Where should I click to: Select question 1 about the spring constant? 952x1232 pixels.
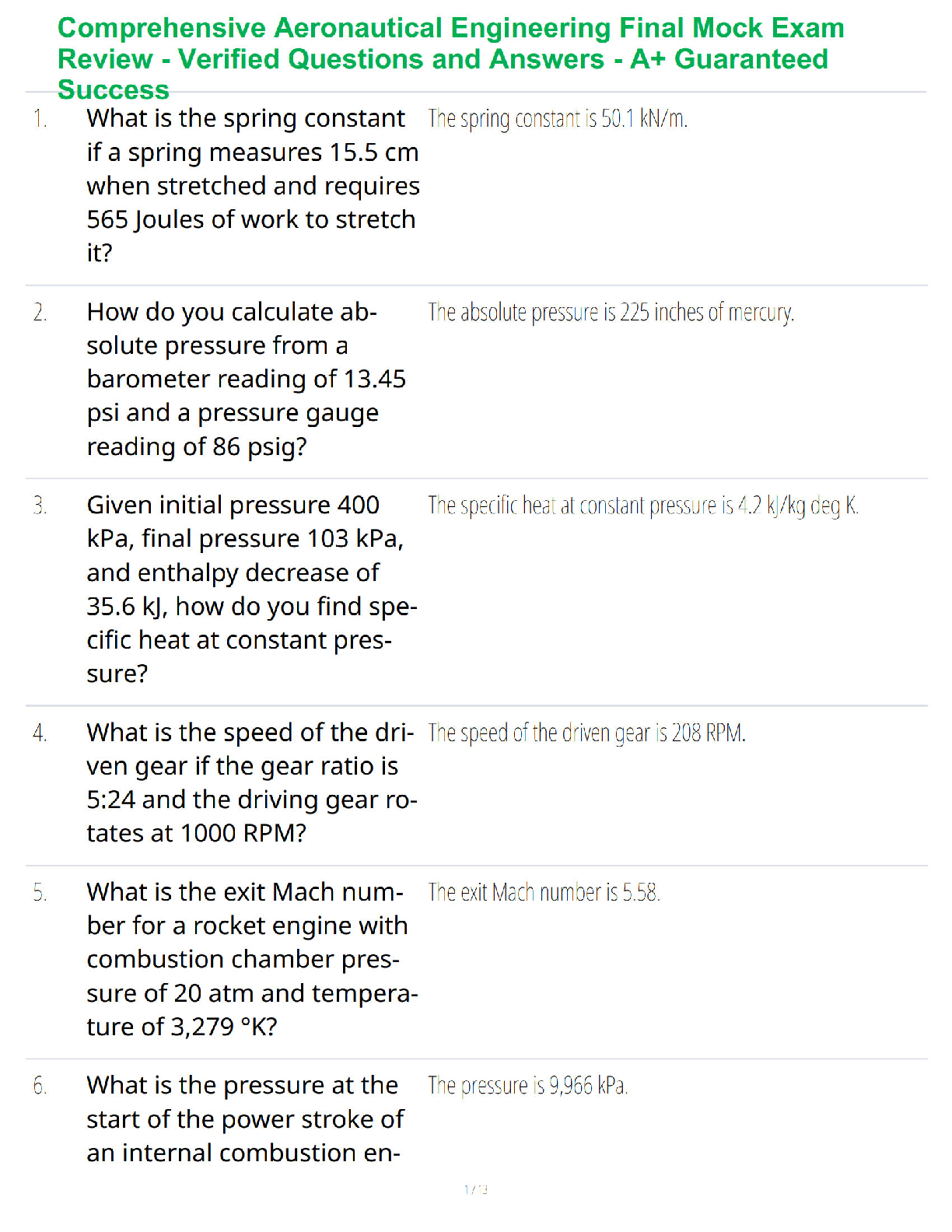pyautogui.click(x=253, y=185)
